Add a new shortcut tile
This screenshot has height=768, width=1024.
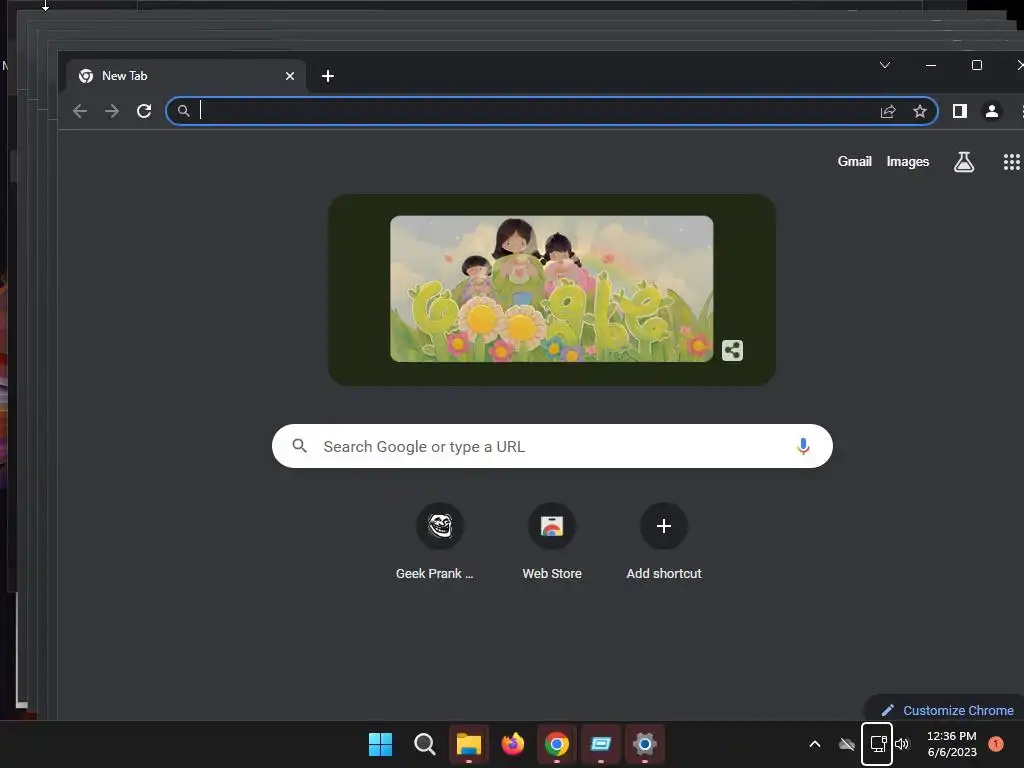664,541
